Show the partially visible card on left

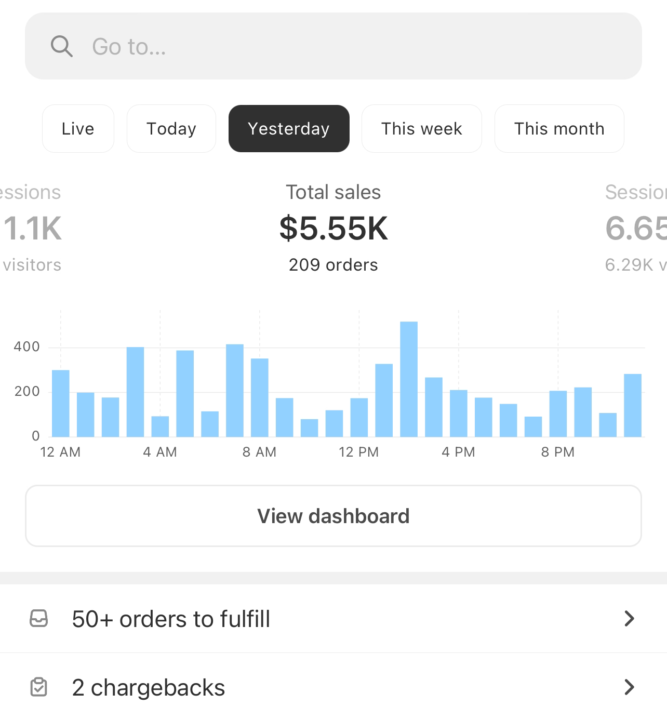(31, 229)
